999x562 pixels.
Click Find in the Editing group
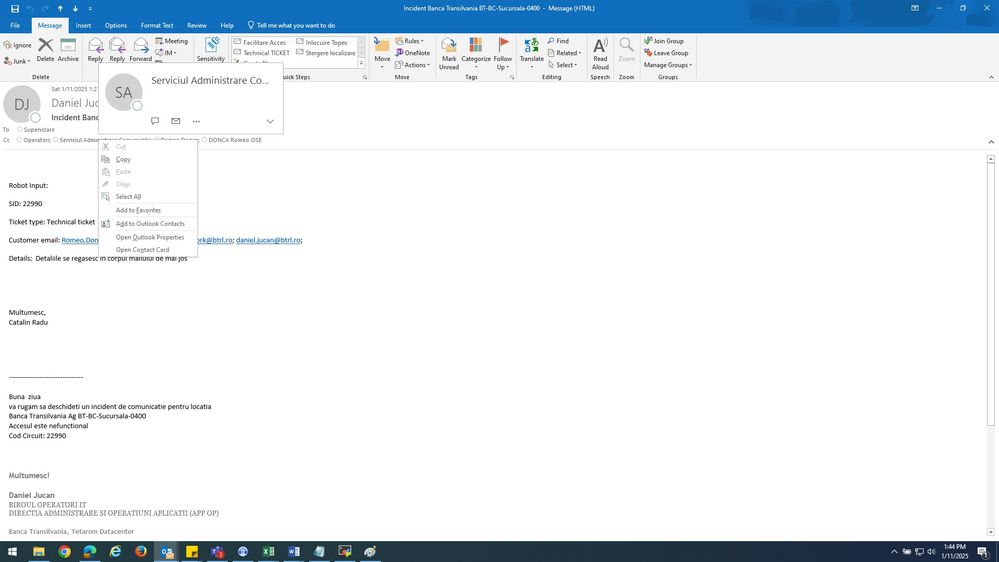[x=558, y=41]
